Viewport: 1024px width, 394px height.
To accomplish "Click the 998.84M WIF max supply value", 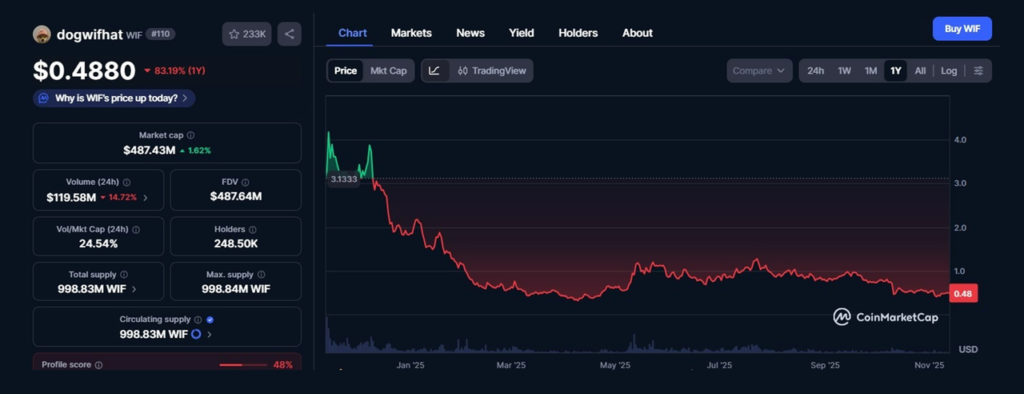I will tap(236, 289).
